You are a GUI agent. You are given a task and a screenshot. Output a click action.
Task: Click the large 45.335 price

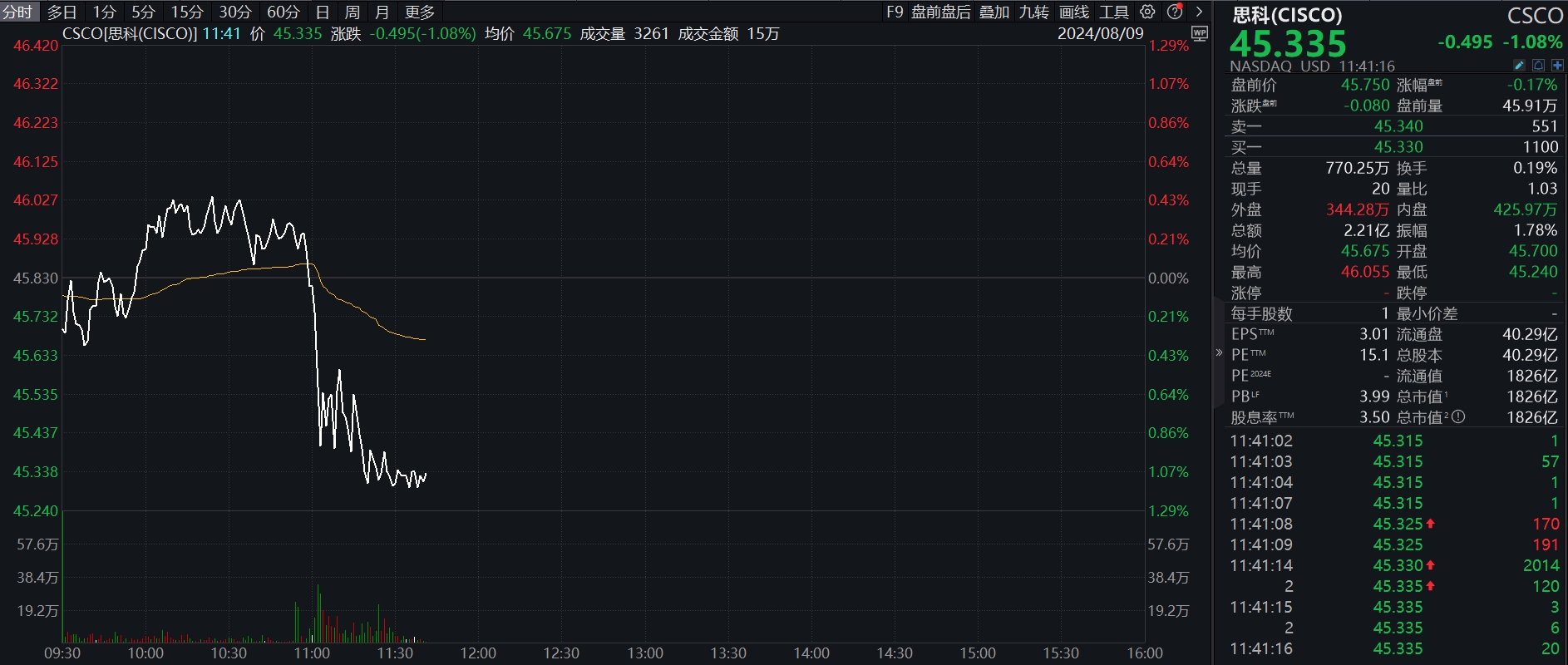1288,43
